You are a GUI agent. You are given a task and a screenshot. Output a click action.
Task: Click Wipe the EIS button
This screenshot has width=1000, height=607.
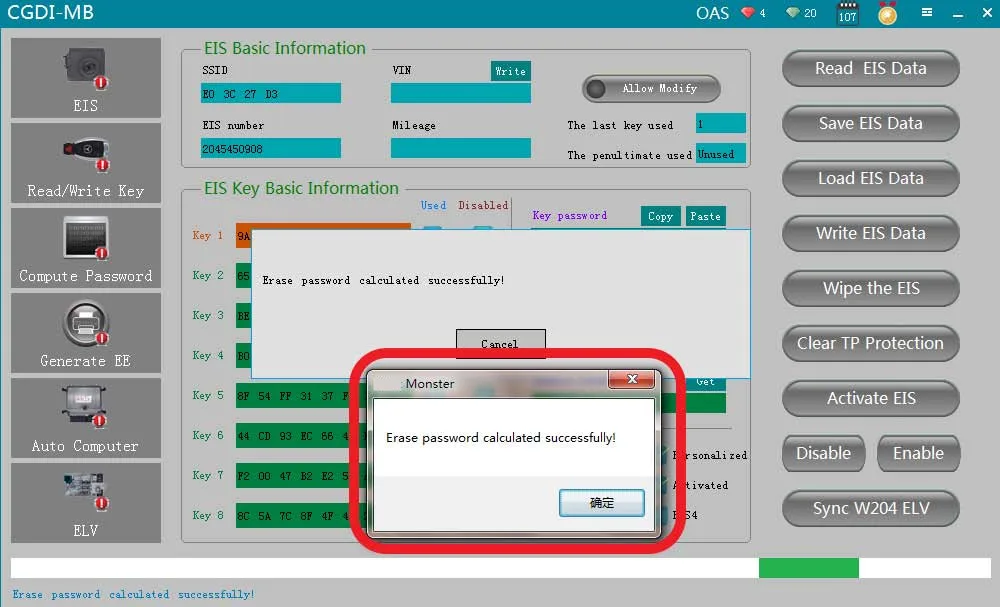[871, 288]
